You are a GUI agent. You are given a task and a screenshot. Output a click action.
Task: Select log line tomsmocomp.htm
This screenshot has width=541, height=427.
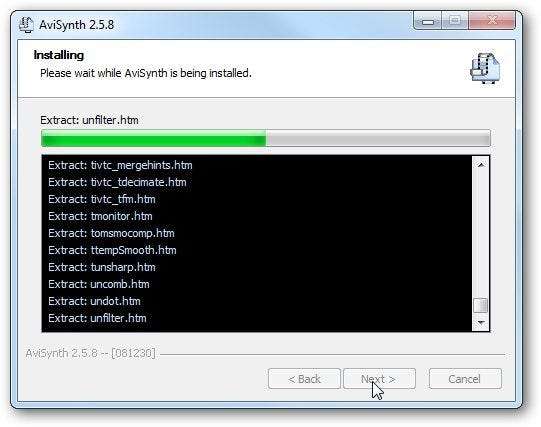111,233
